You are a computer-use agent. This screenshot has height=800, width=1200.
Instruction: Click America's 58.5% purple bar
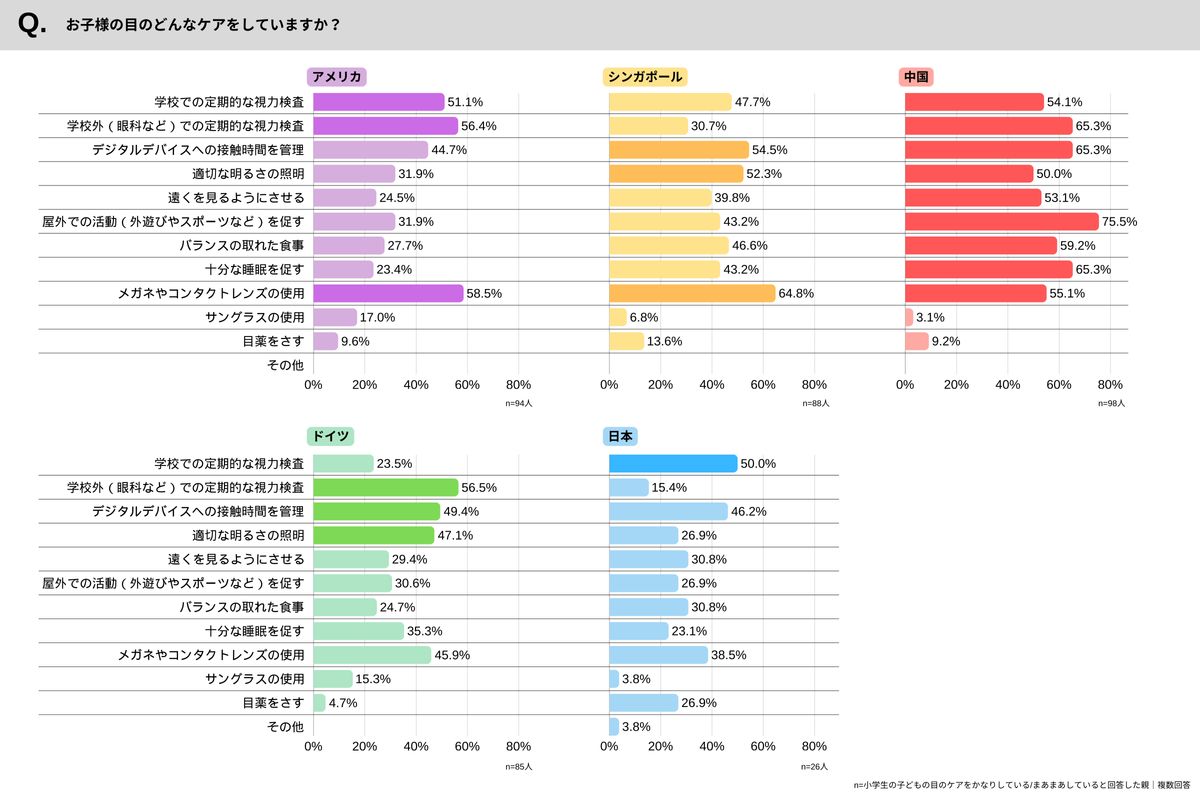coord(388,293)
